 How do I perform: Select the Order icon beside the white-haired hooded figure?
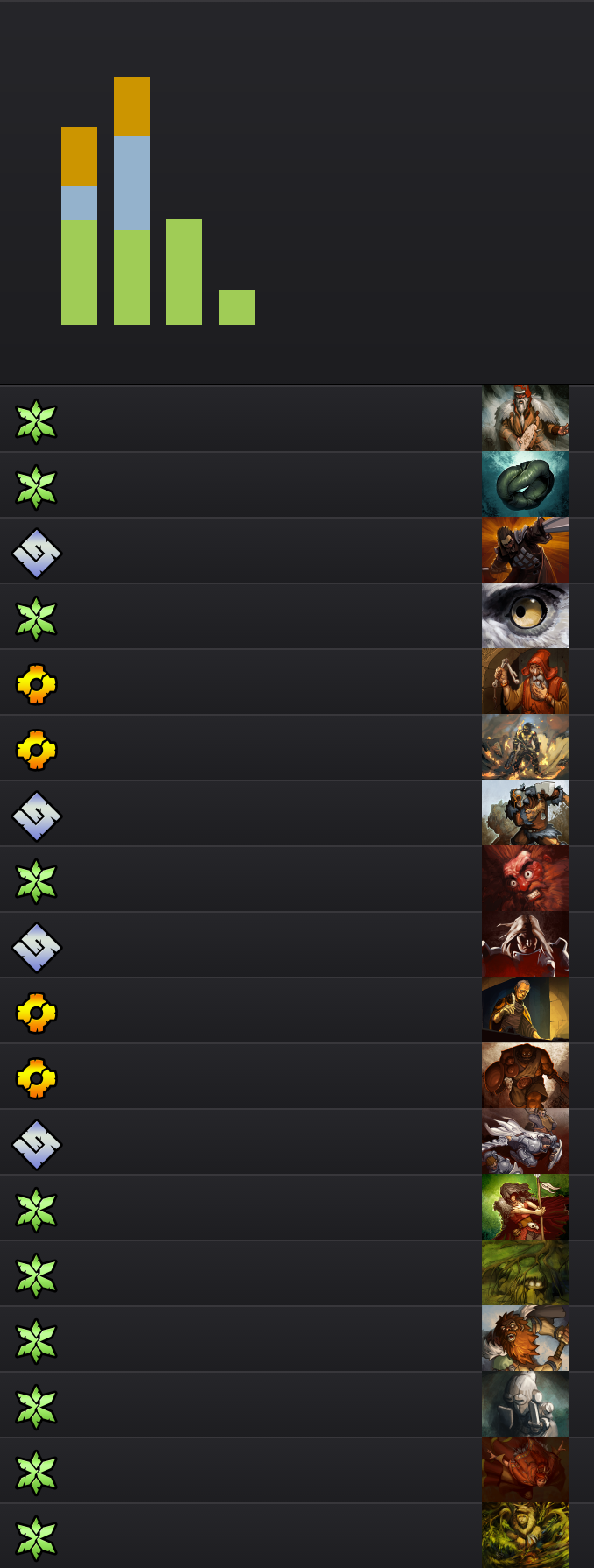[x=36, y=947]
